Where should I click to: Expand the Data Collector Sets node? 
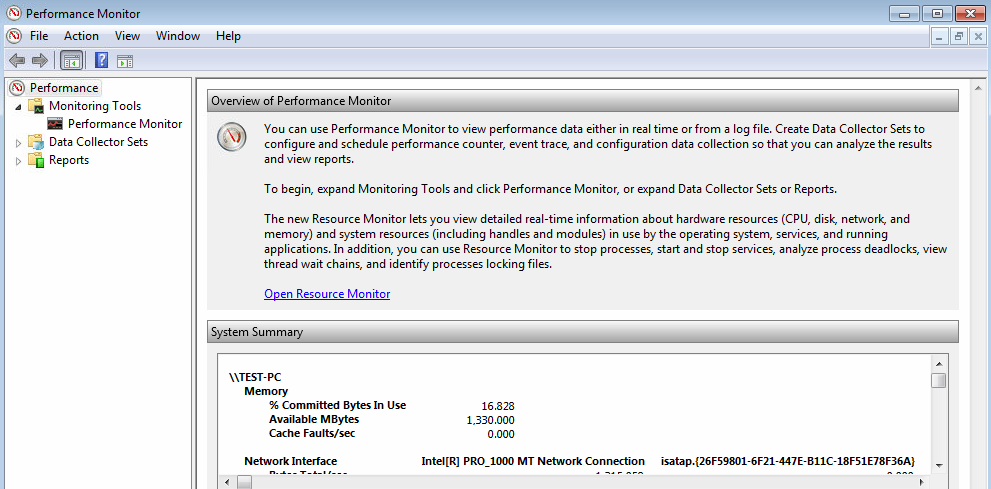pyautogui.click(x=18, y=143)
